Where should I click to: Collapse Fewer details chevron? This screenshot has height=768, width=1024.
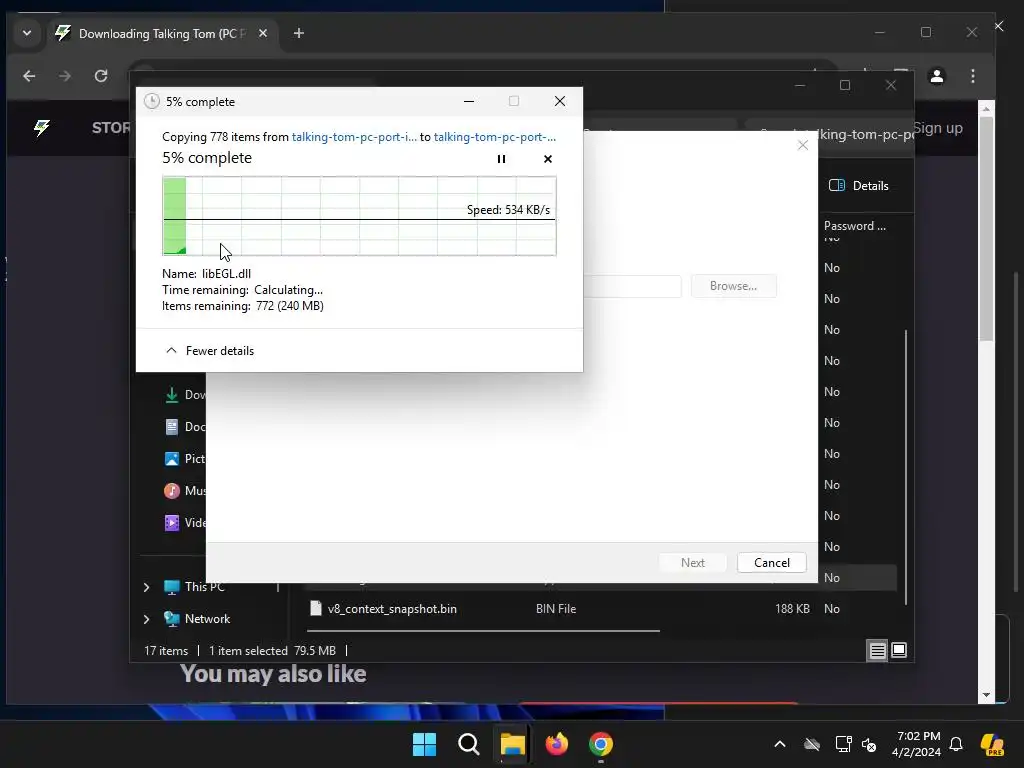tap(171, 351)
